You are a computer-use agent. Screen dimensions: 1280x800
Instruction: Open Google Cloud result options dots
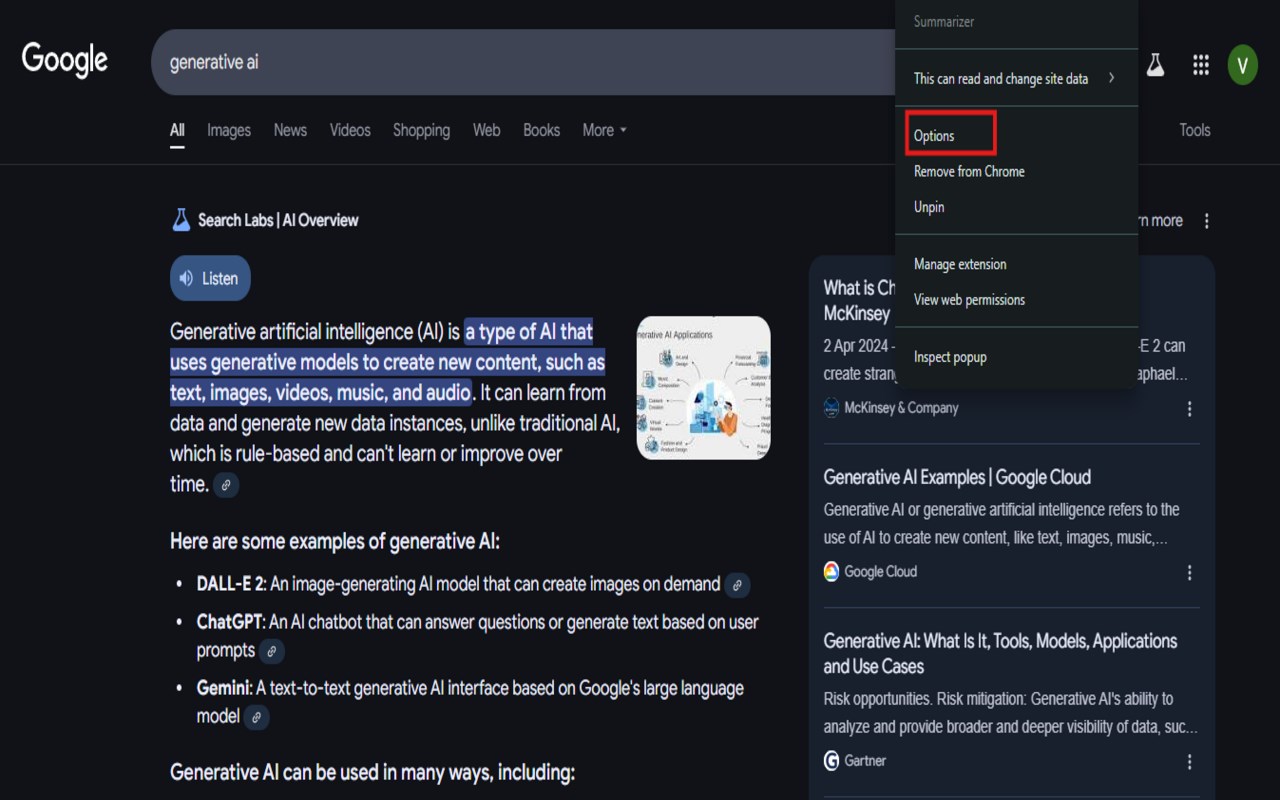point(1189,573)
